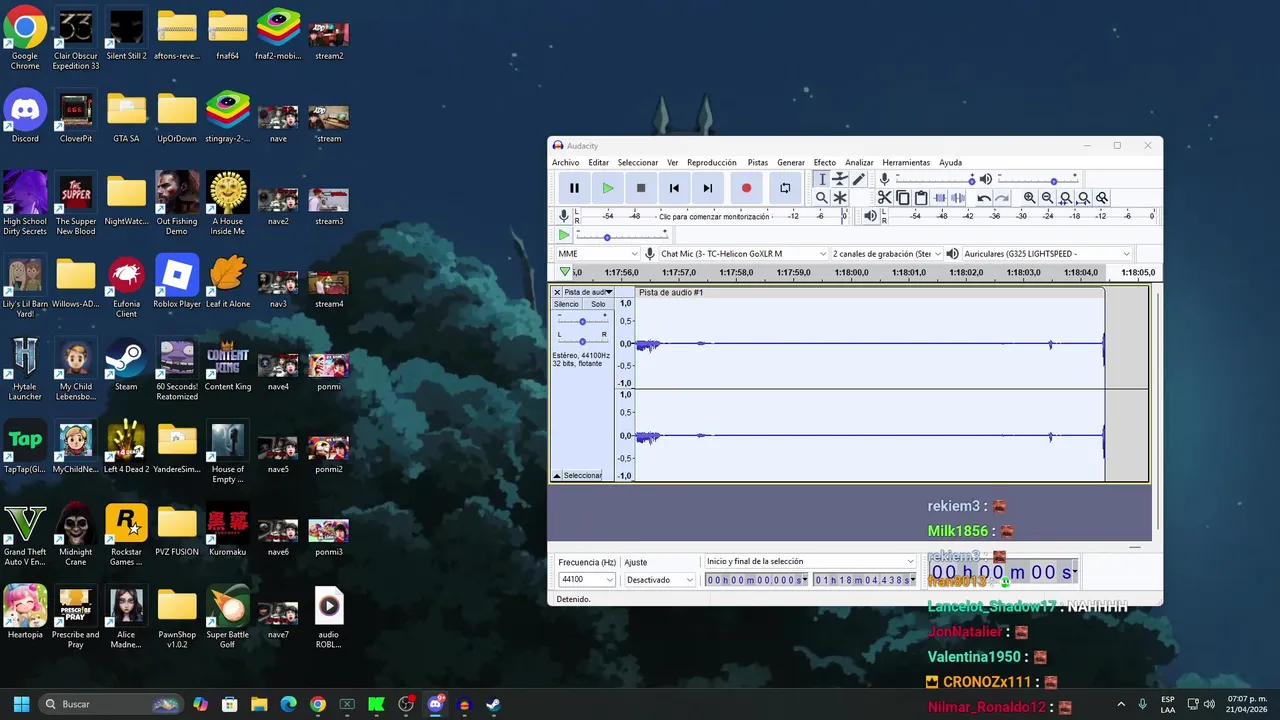1280x720 pixels.
Task: Click the selection start time field
Action: pos(755,580)
